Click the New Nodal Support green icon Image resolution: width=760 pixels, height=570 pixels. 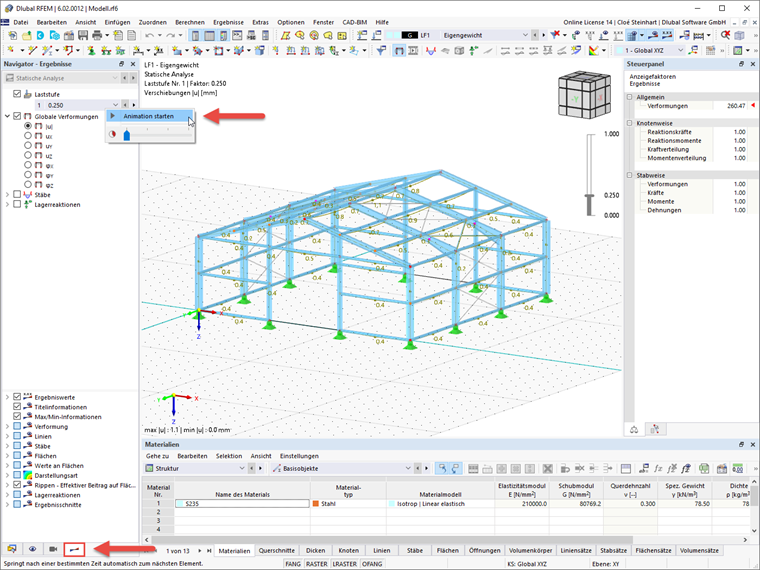pos(91,50)
